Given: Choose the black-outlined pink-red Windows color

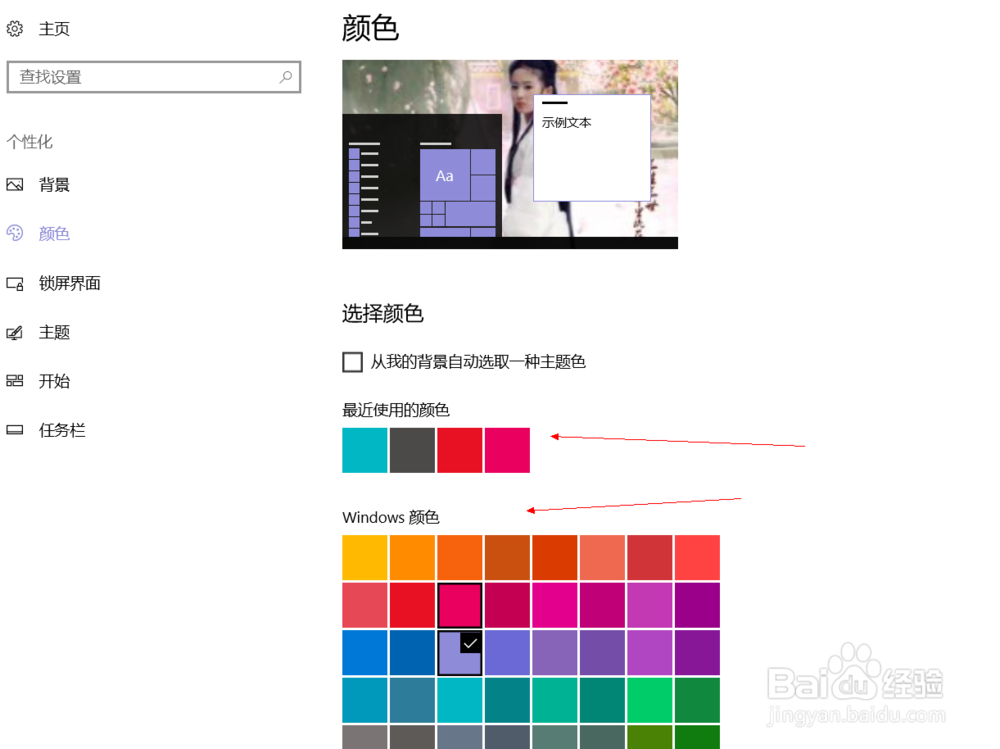Looking at the screenshot, I should click(x=460, y=605).
